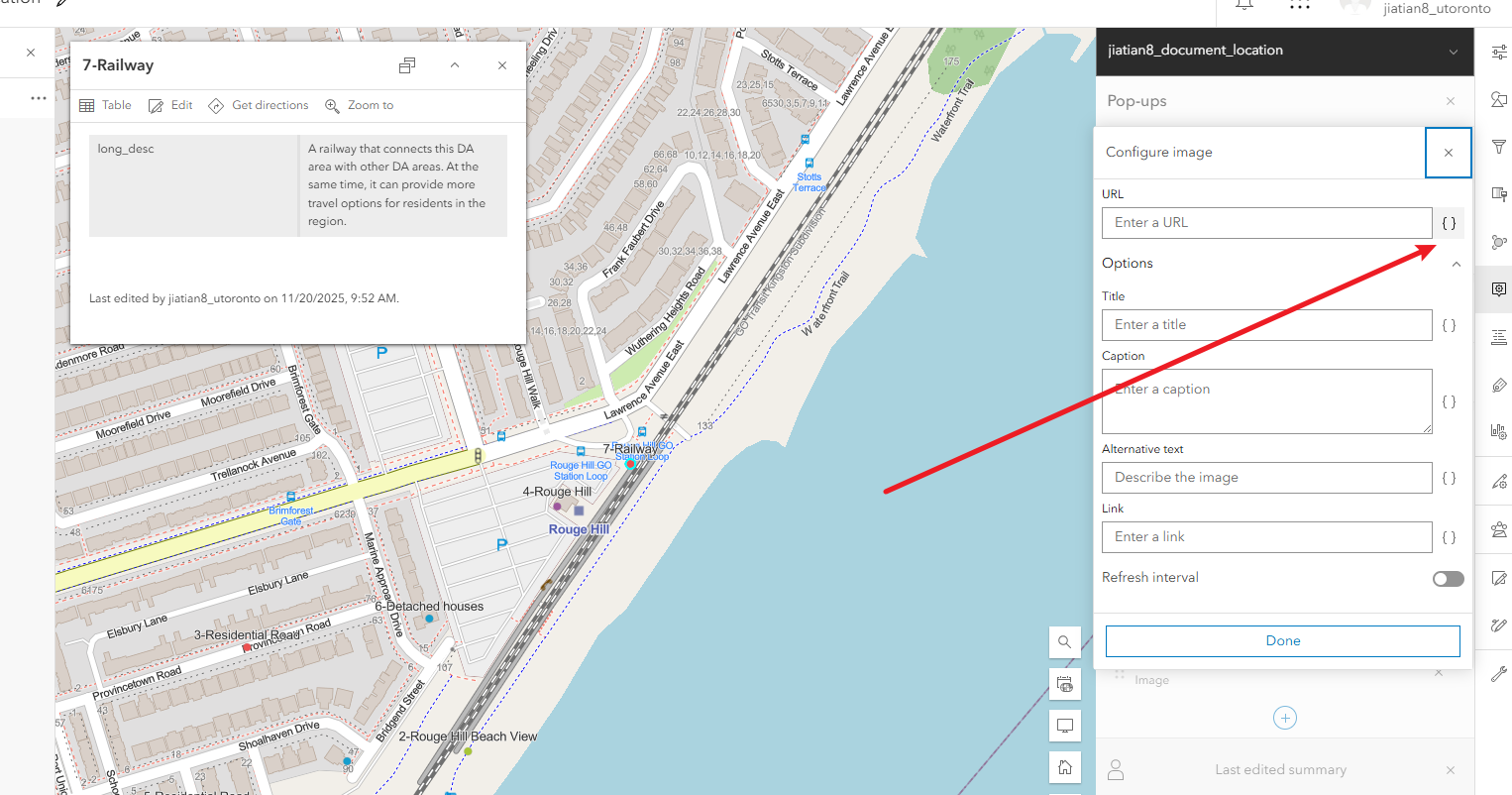
Task: Open expression braces next to Alternative text field
Action: click(x=1449, y=478)
